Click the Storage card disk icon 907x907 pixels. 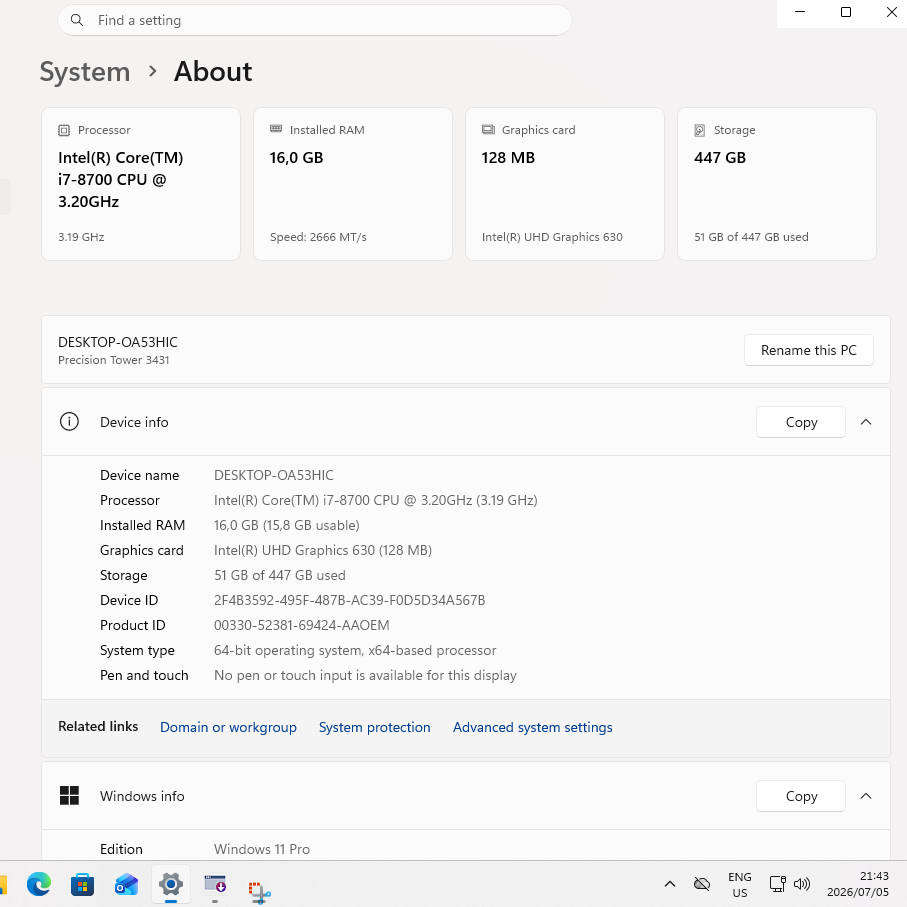[x=699, y=130]
